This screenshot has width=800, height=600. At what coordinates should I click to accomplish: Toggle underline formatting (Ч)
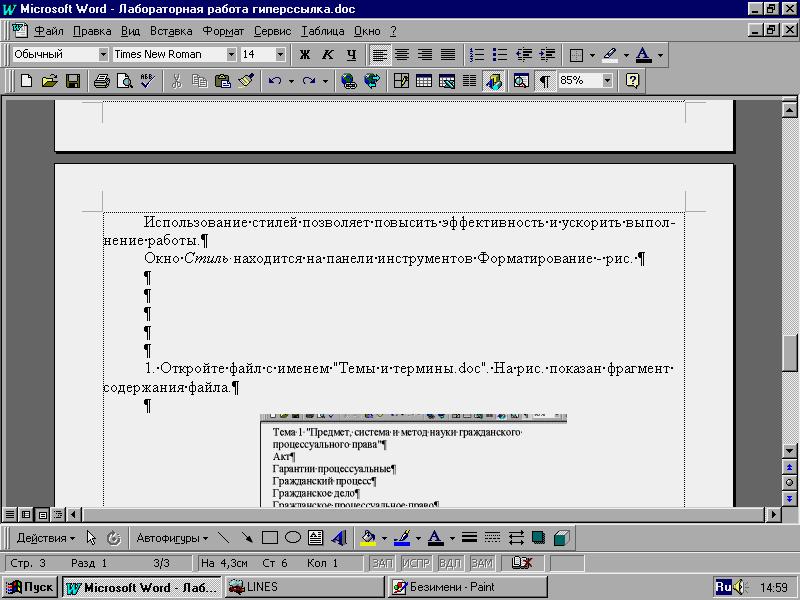(x=351, y=55)
